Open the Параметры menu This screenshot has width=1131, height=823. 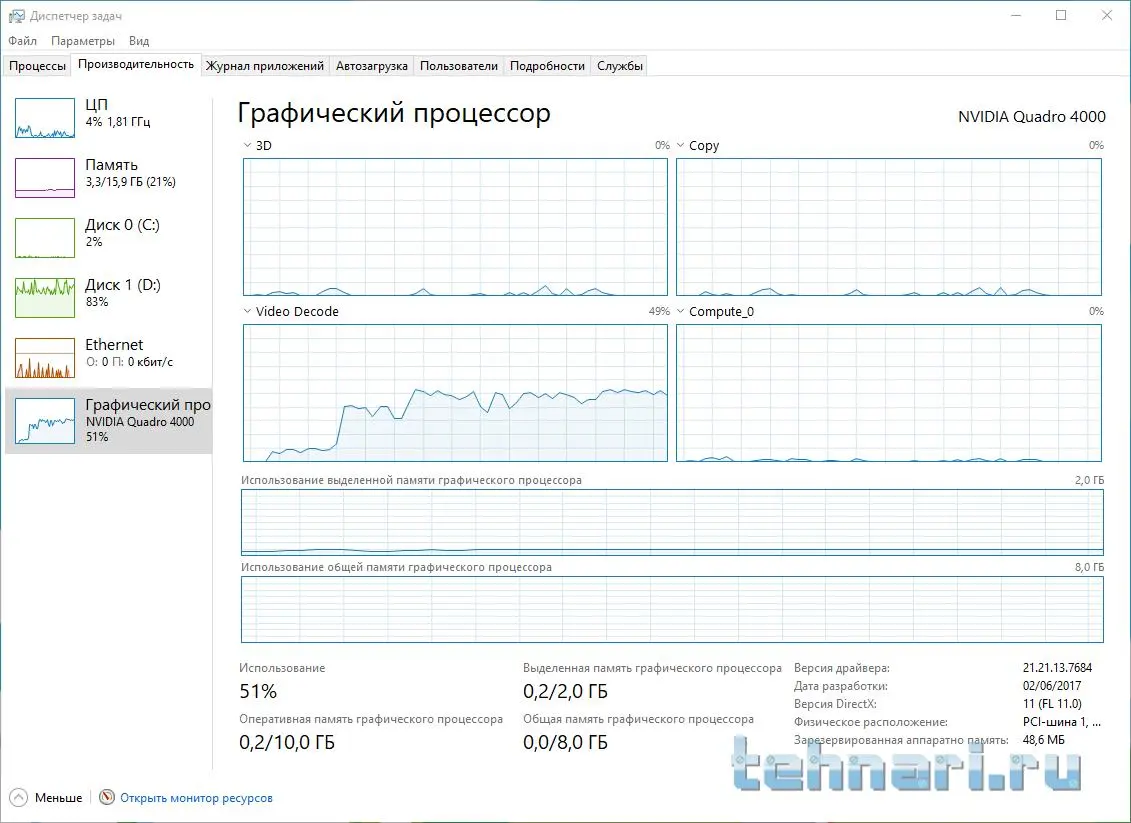[x=83, y=41]
